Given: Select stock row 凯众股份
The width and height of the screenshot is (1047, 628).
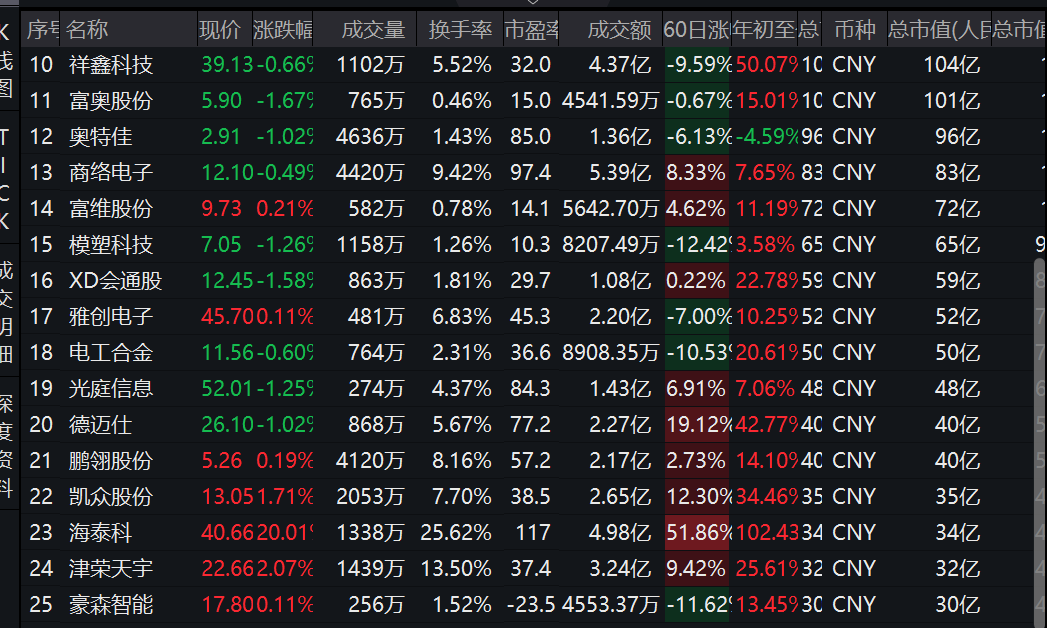Looking at the screenshot, I should click(x=534, y=497).
